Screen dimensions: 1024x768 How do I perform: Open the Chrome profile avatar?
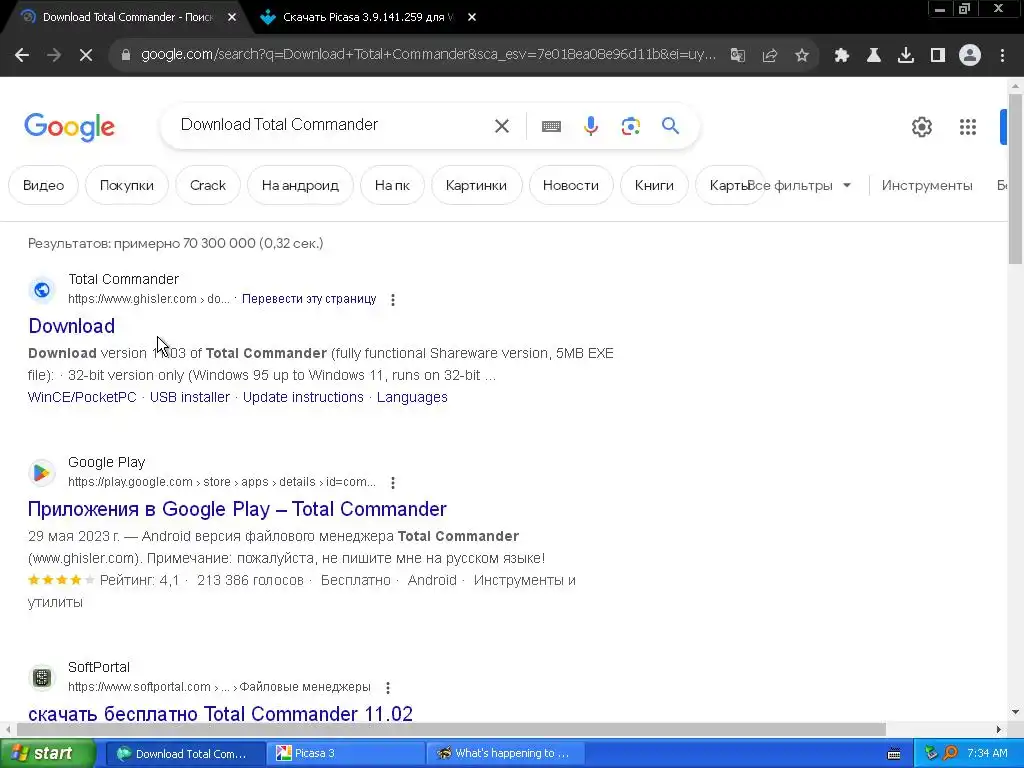tap(970, 56)
